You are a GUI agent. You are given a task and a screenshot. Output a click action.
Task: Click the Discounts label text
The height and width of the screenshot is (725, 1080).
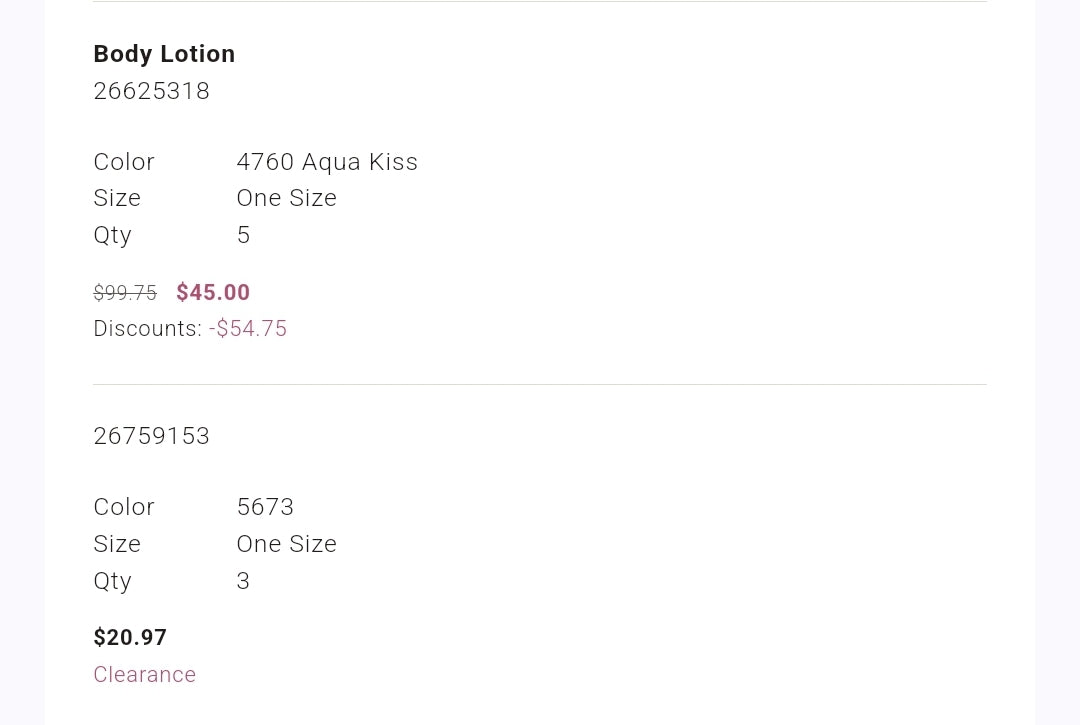147,329
